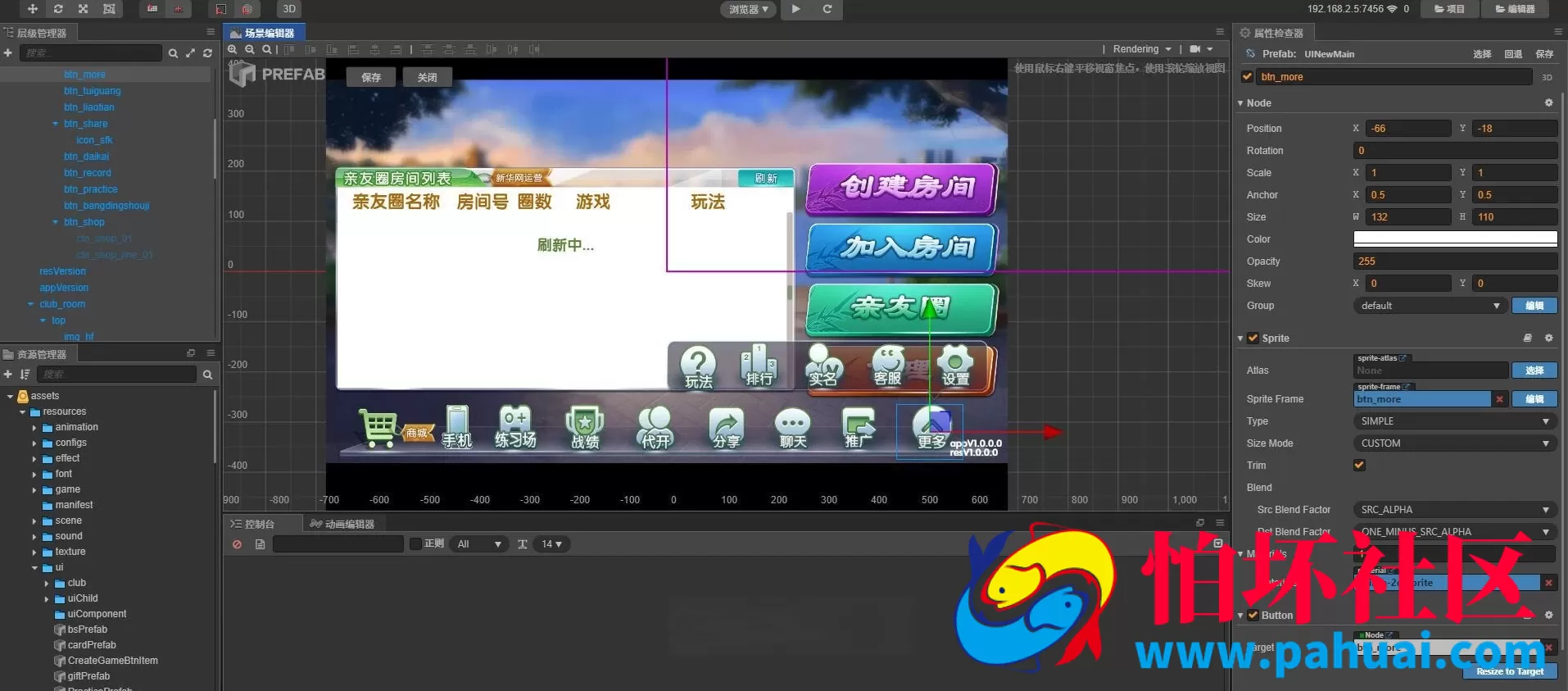Click the hierarchy search magnifier icon
1568x691 pixels.
click(173, 53)
